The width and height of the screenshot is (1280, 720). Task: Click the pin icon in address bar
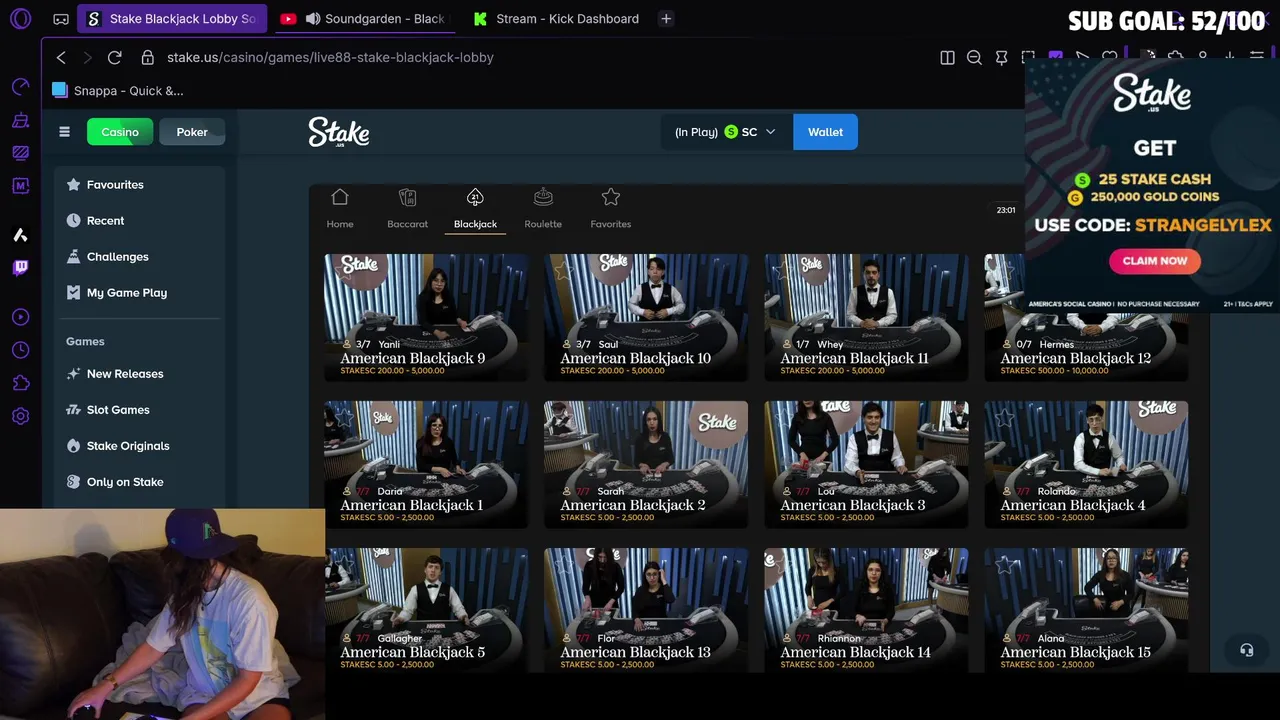click(1001, 57)
